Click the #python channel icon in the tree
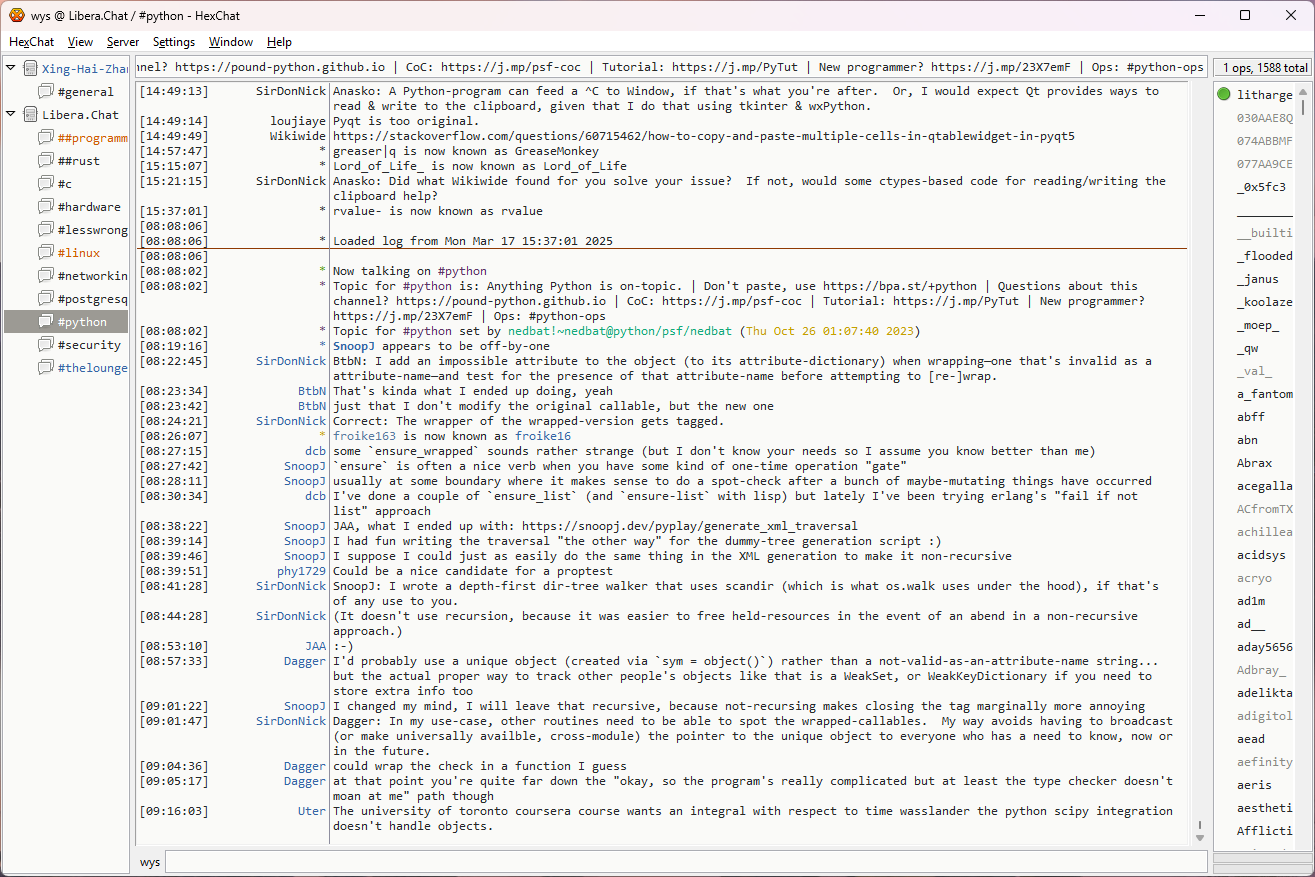The image size is (1315, 877). [x=45, y=322]
